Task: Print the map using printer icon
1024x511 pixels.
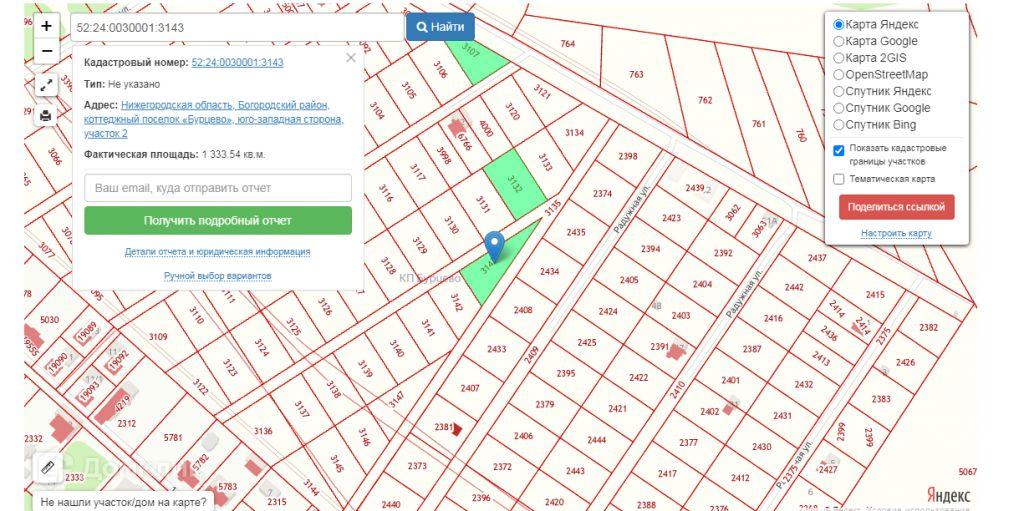Action: pos(46,116)
